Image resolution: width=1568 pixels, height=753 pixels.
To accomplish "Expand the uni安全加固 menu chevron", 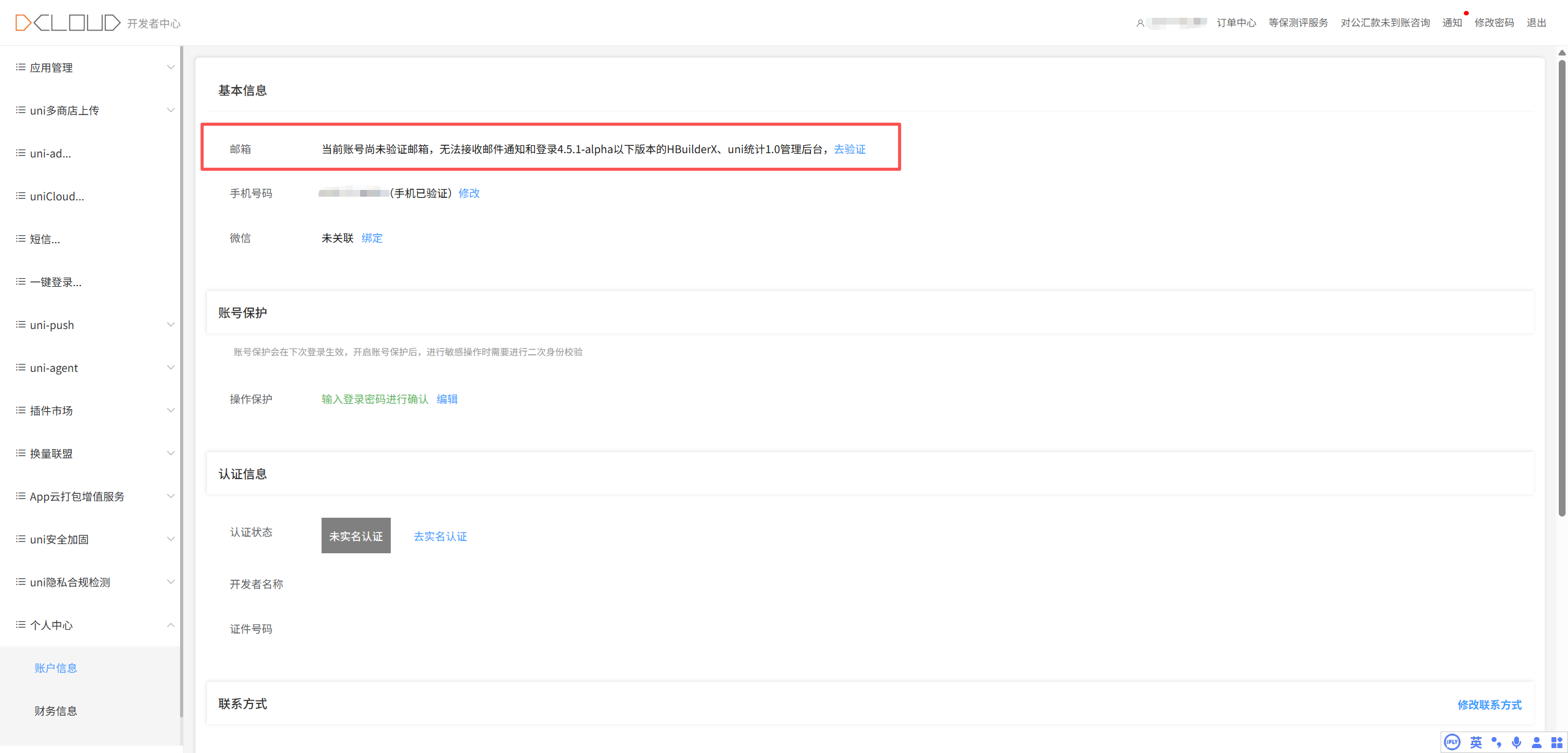I will (171, 539).
